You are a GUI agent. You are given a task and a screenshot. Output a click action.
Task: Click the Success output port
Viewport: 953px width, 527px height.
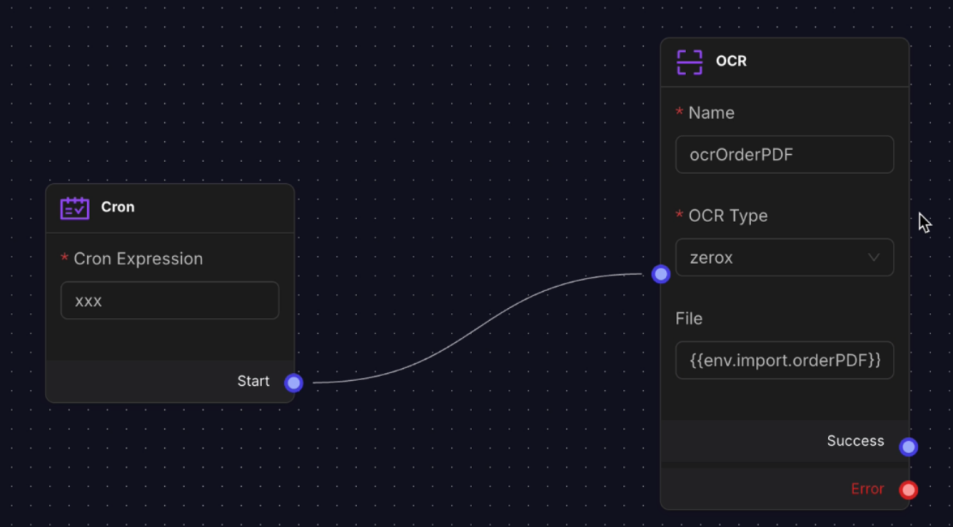click(908, 447)
